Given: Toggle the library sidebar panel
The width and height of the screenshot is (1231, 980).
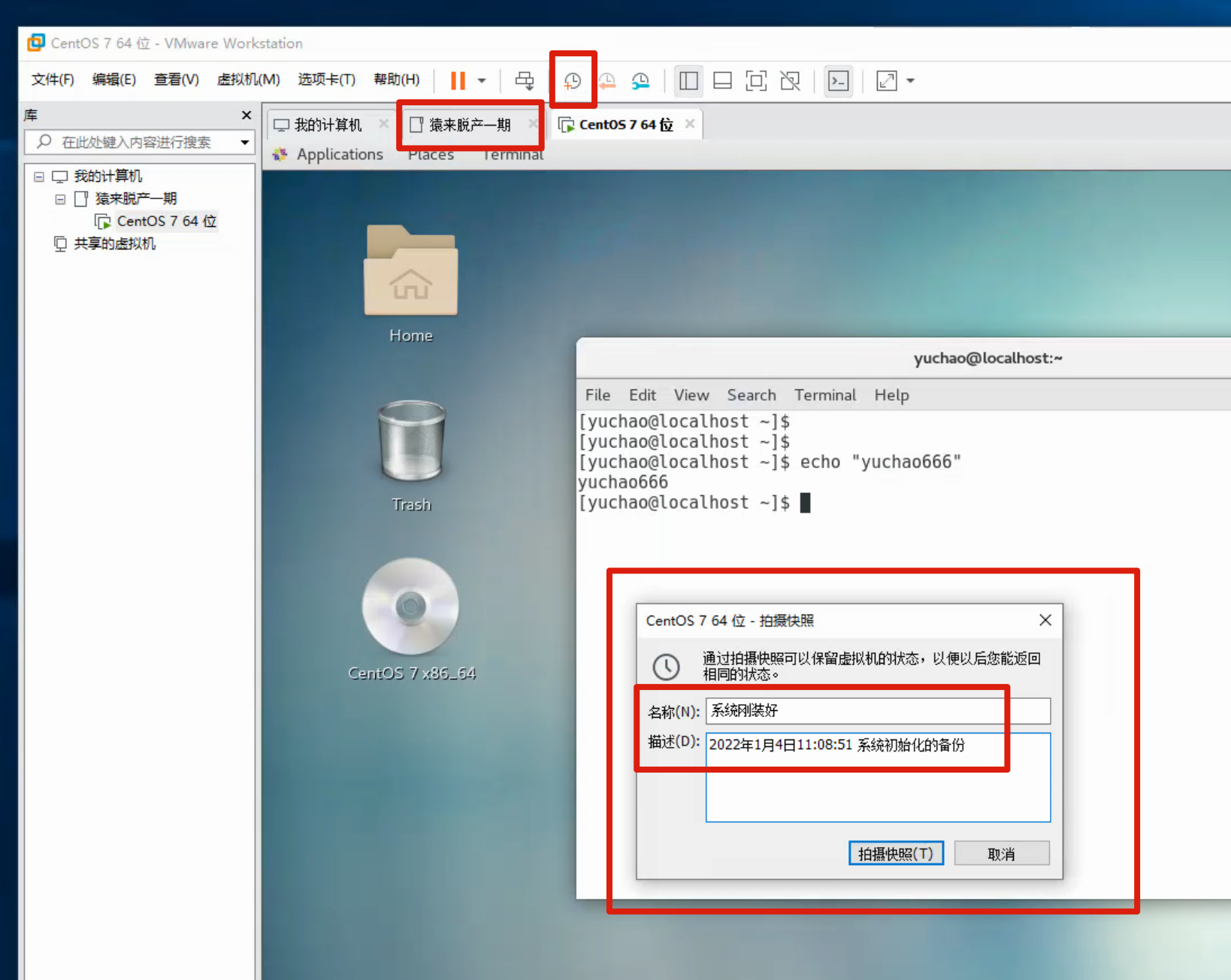Looking at the screenshot, I should [688, 80].
